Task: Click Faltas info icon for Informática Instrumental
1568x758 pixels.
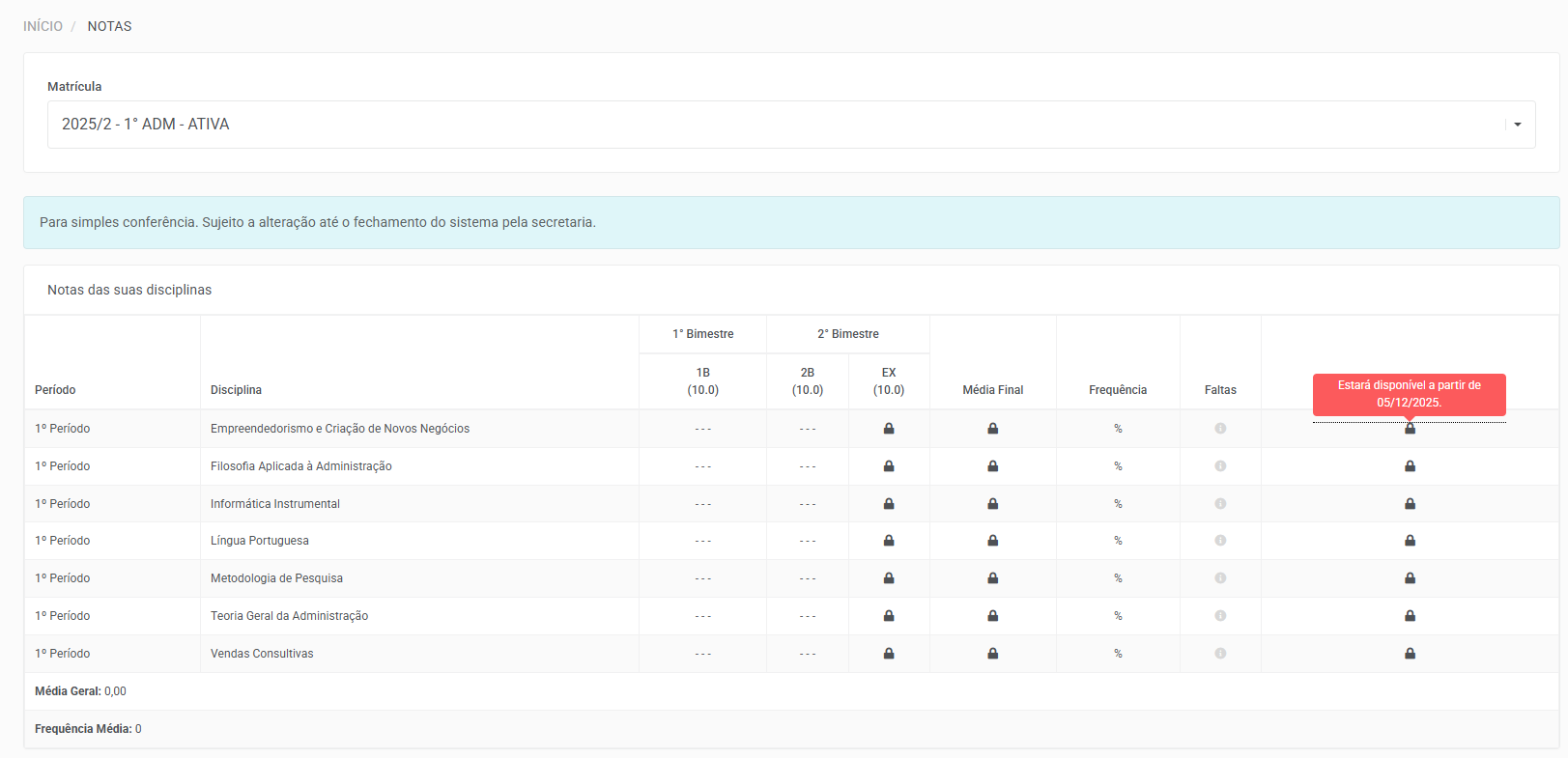Action: coord(1220,504)
